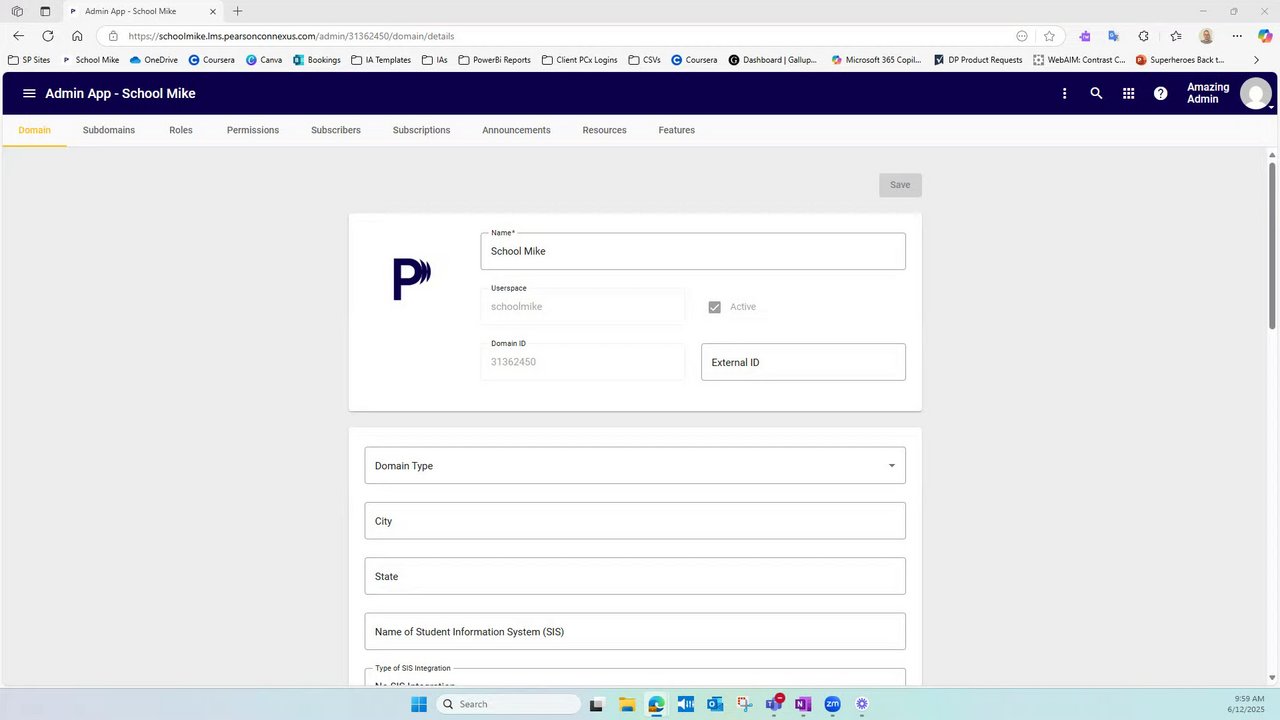Show more bookmarks with the chevron
1280x720 pixels.
(x=1257, y=60)
